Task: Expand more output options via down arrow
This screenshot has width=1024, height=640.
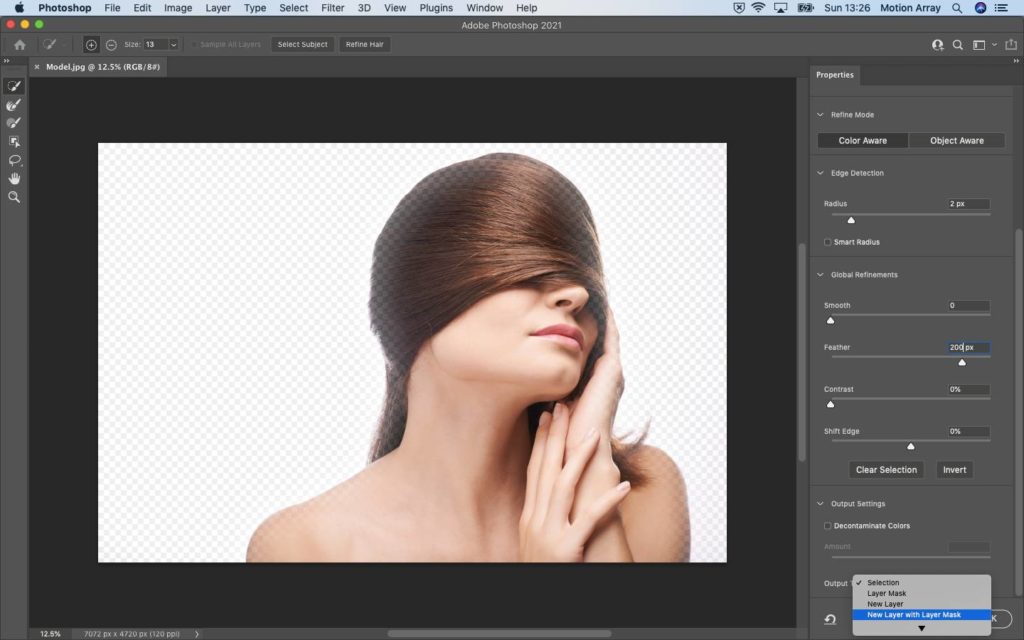Action: 921,628
